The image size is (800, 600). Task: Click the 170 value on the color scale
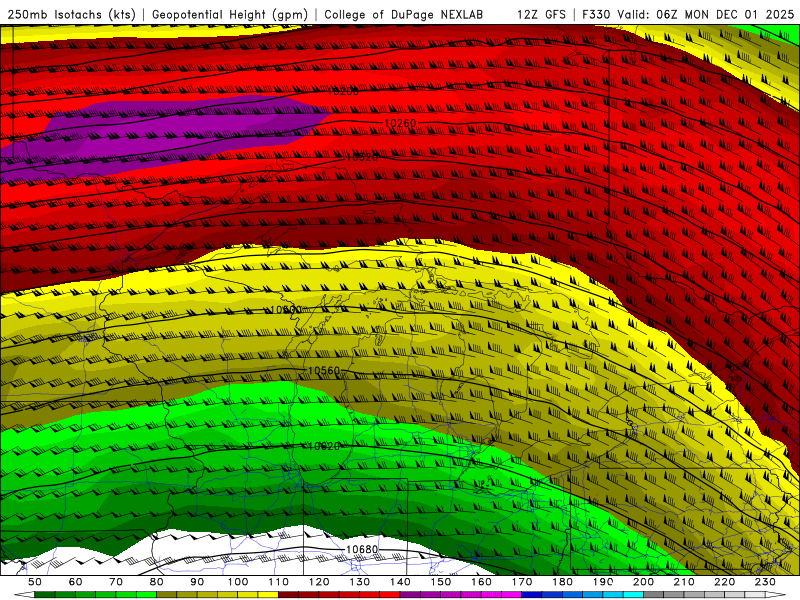(521, 582)
